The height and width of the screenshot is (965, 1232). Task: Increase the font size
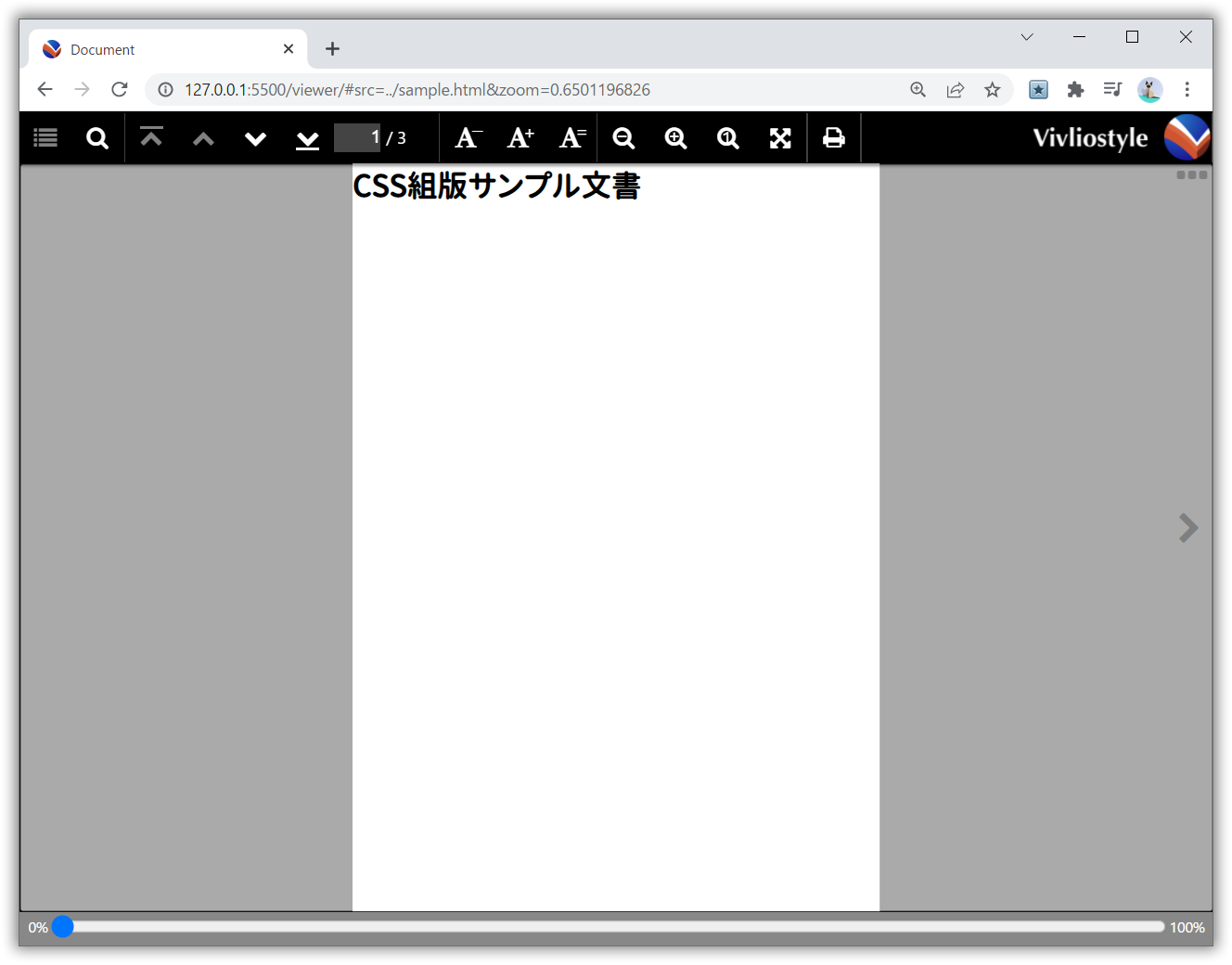[x=520, y=137]
